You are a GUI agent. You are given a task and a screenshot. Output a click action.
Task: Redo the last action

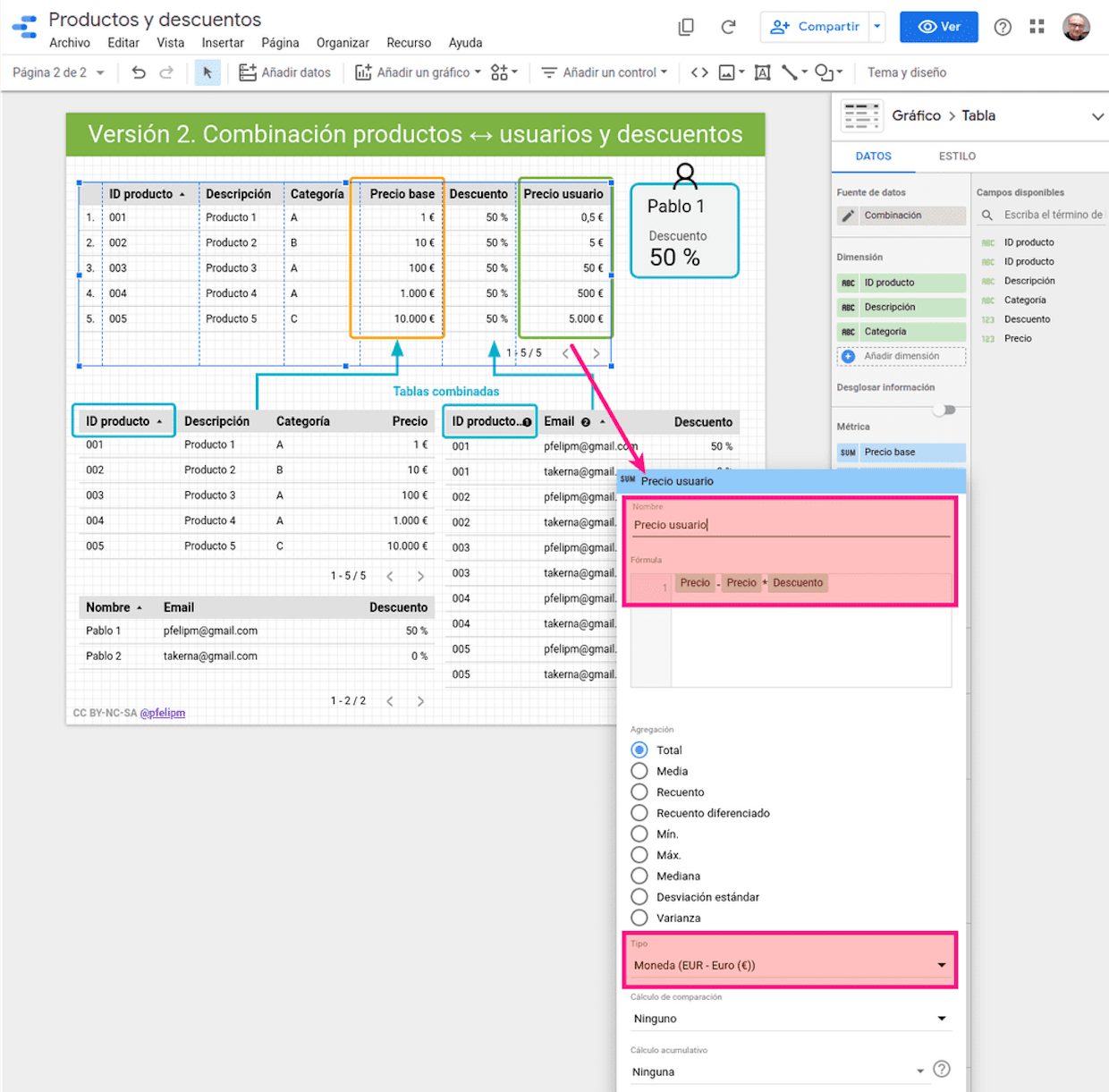click(x=166, y=72)
